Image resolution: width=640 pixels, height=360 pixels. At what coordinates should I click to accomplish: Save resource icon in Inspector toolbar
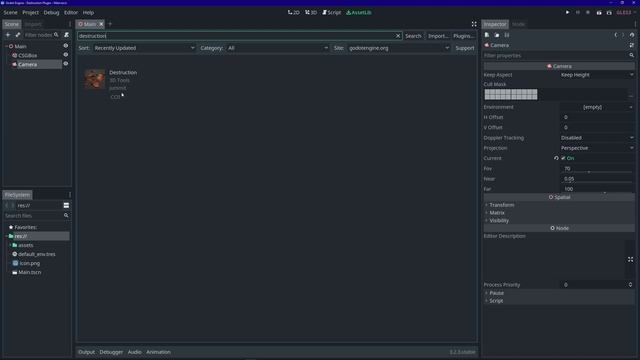(507, 35)
